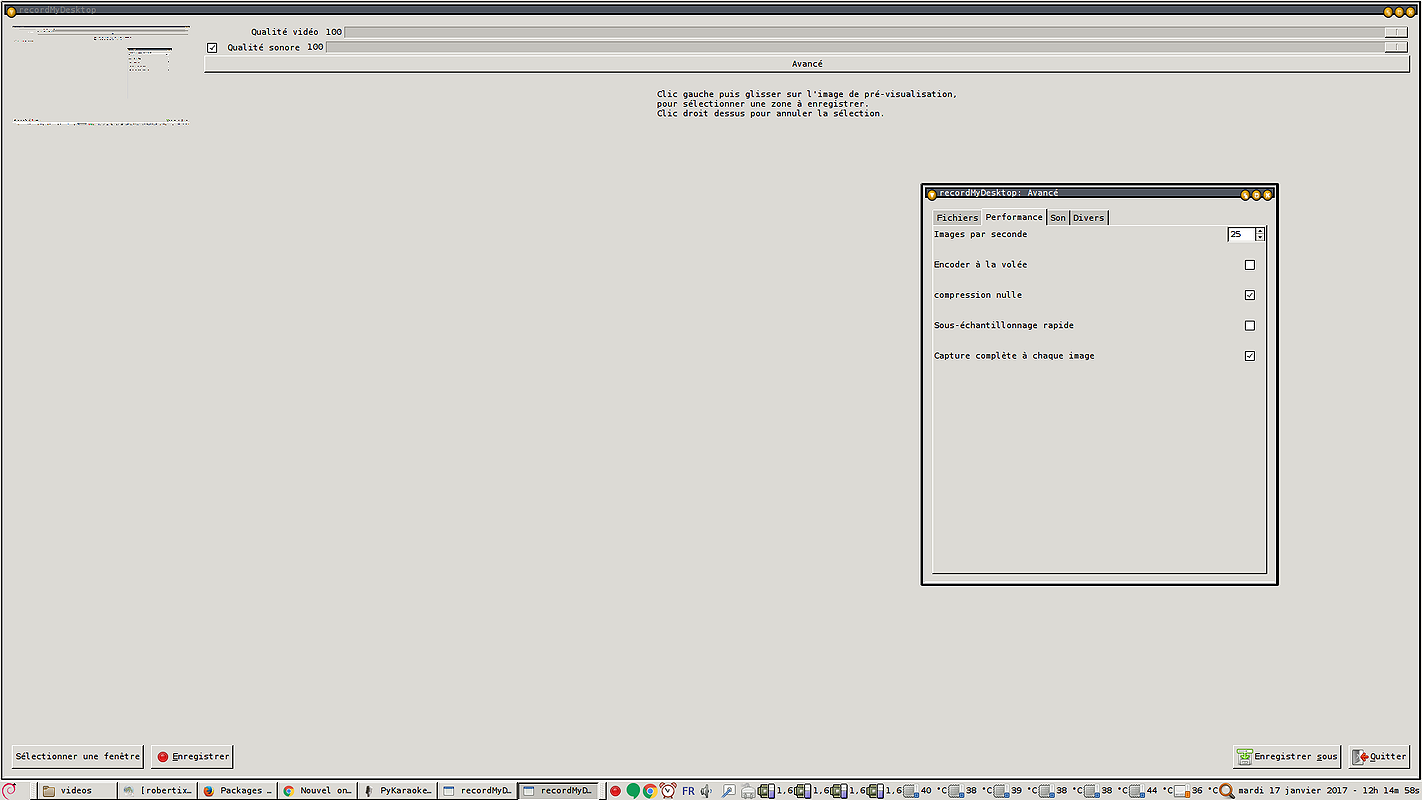The image size is (1422, 800).
Task: Increase Images par seconde with up arrow
Action: click(x=1260, y=231)
